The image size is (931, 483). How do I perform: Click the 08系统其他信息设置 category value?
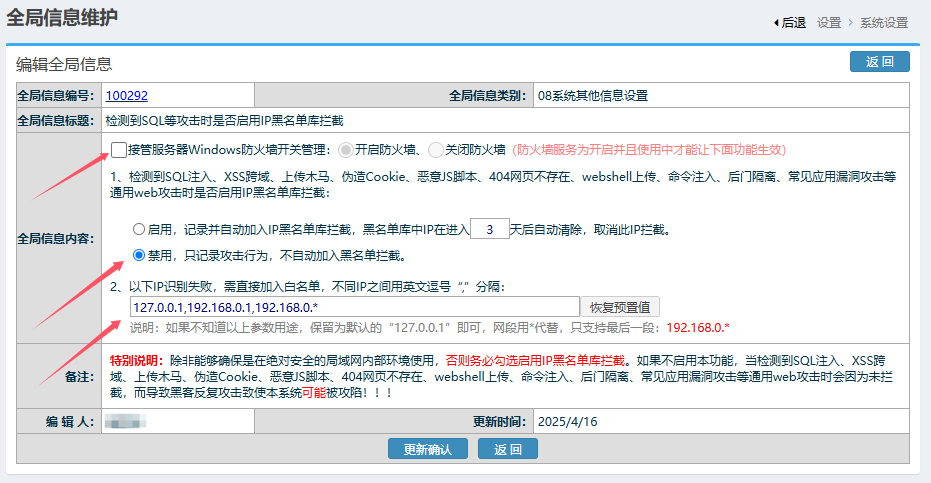tap(592, 96)
